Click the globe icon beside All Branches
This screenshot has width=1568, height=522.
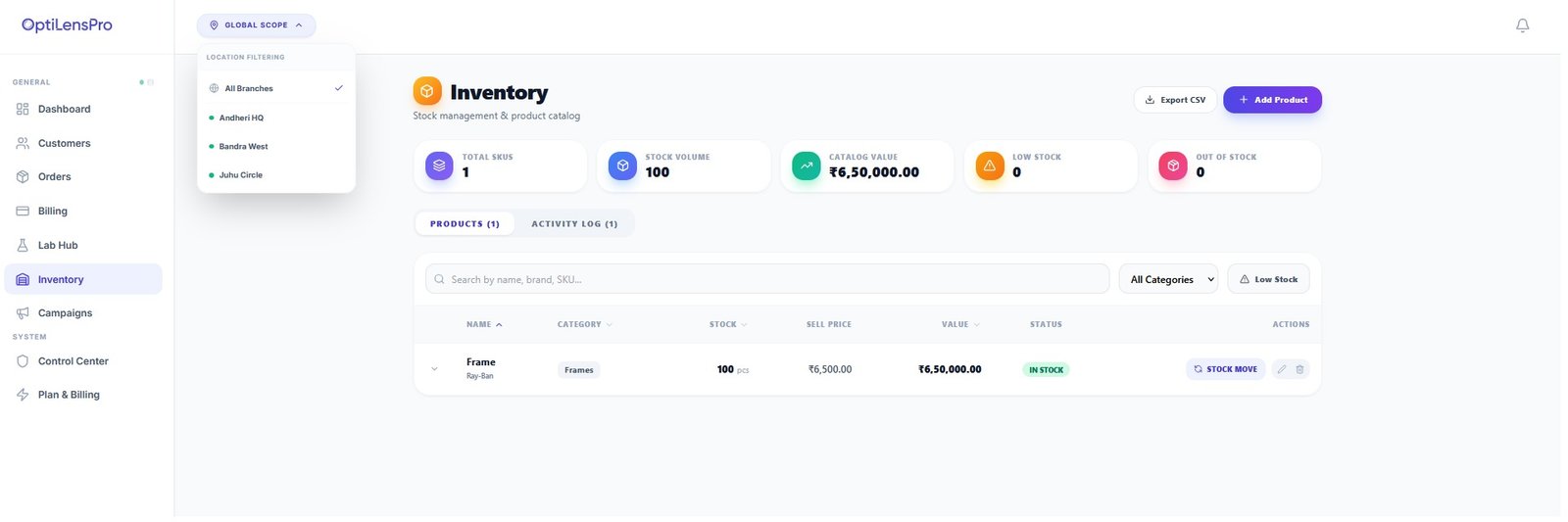pyautogui.click(x=214, y=88)
